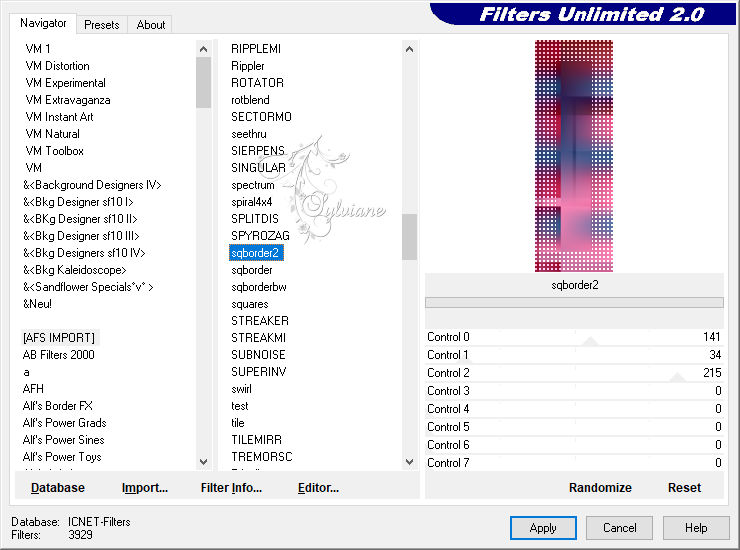Viewport: 740px width, 550px height.
Task: Click the Apply button
Action: 543,528
